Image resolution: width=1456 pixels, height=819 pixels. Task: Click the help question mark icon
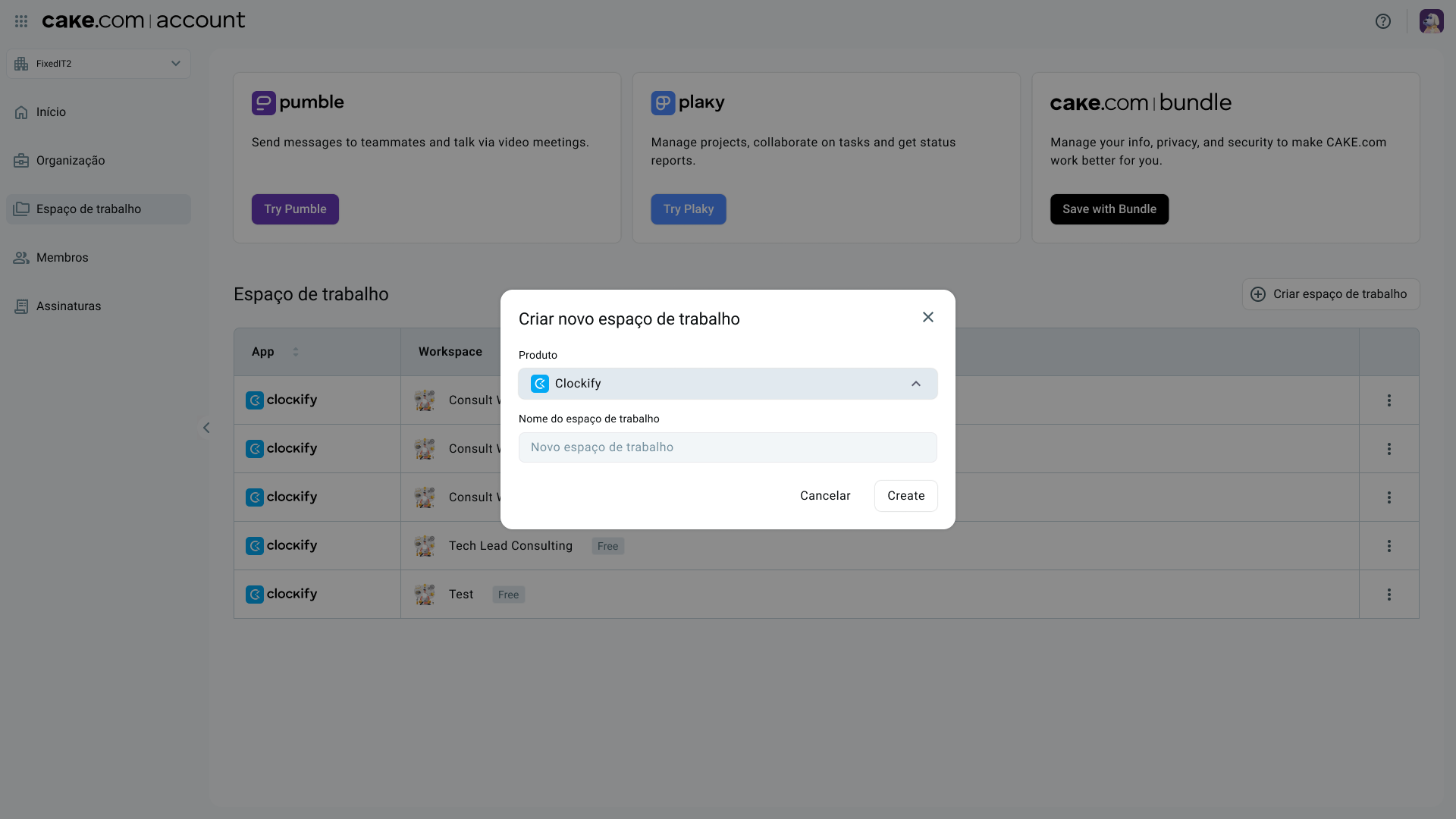click(x=1383, y=21)
